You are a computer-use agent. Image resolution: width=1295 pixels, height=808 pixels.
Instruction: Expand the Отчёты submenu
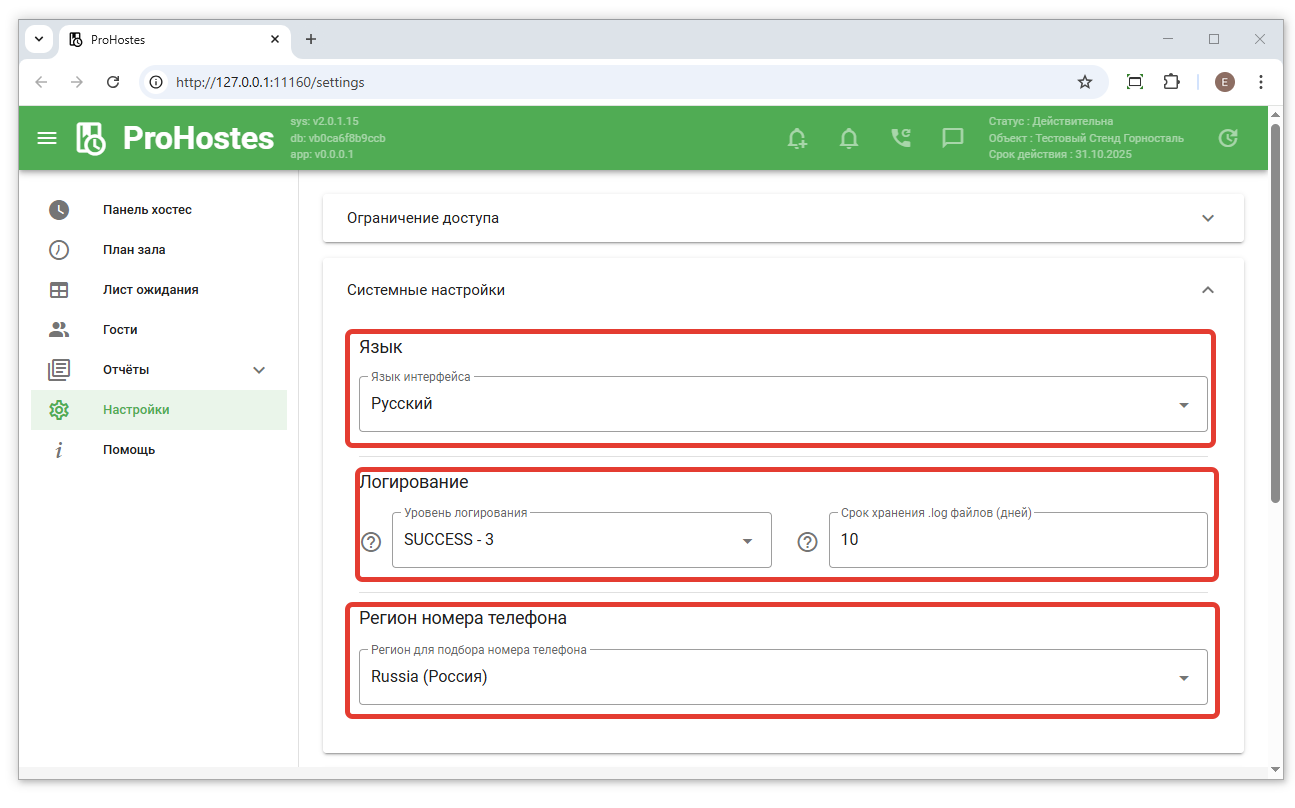(259, 370)
